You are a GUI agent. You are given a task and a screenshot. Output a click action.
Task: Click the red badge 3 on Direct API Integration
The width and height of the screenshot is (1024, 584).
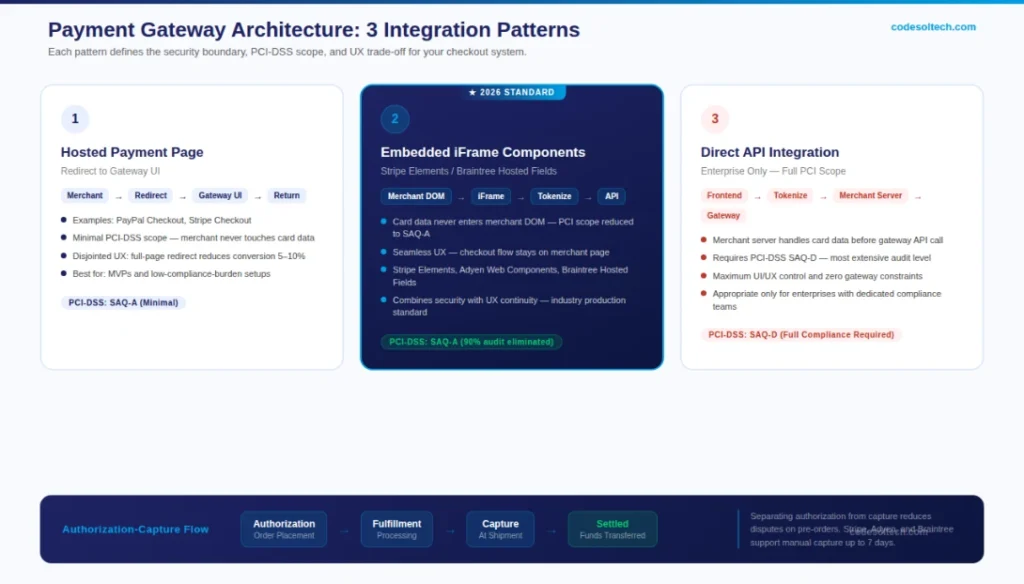[x=715, y=118]
